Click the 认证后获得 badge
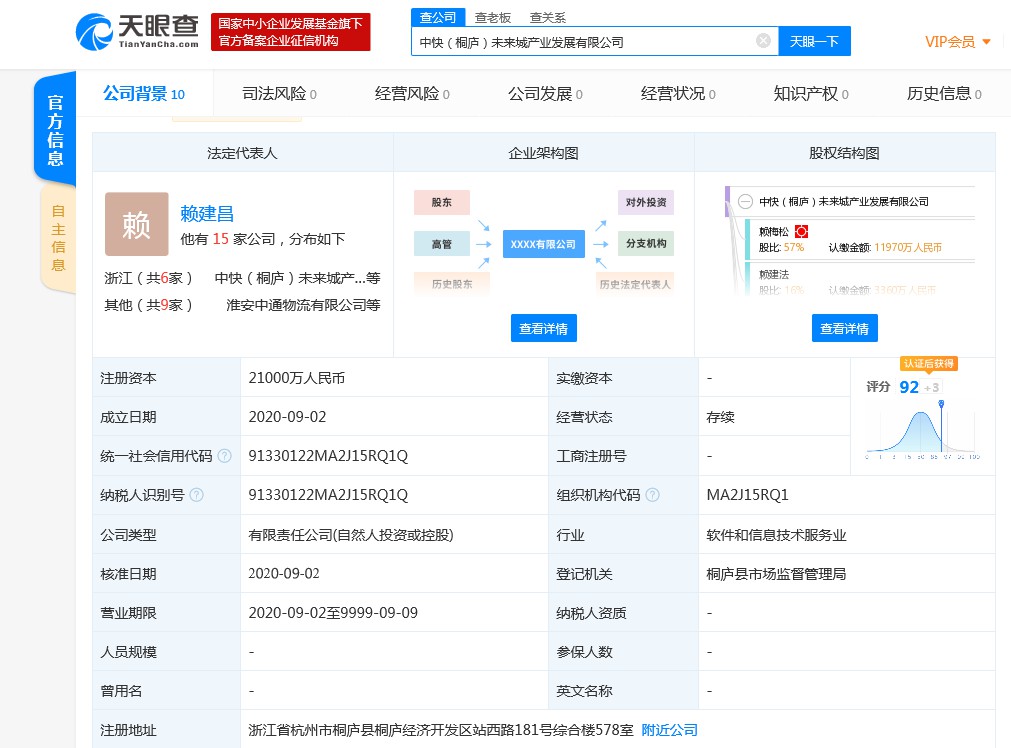 (928, 364)
